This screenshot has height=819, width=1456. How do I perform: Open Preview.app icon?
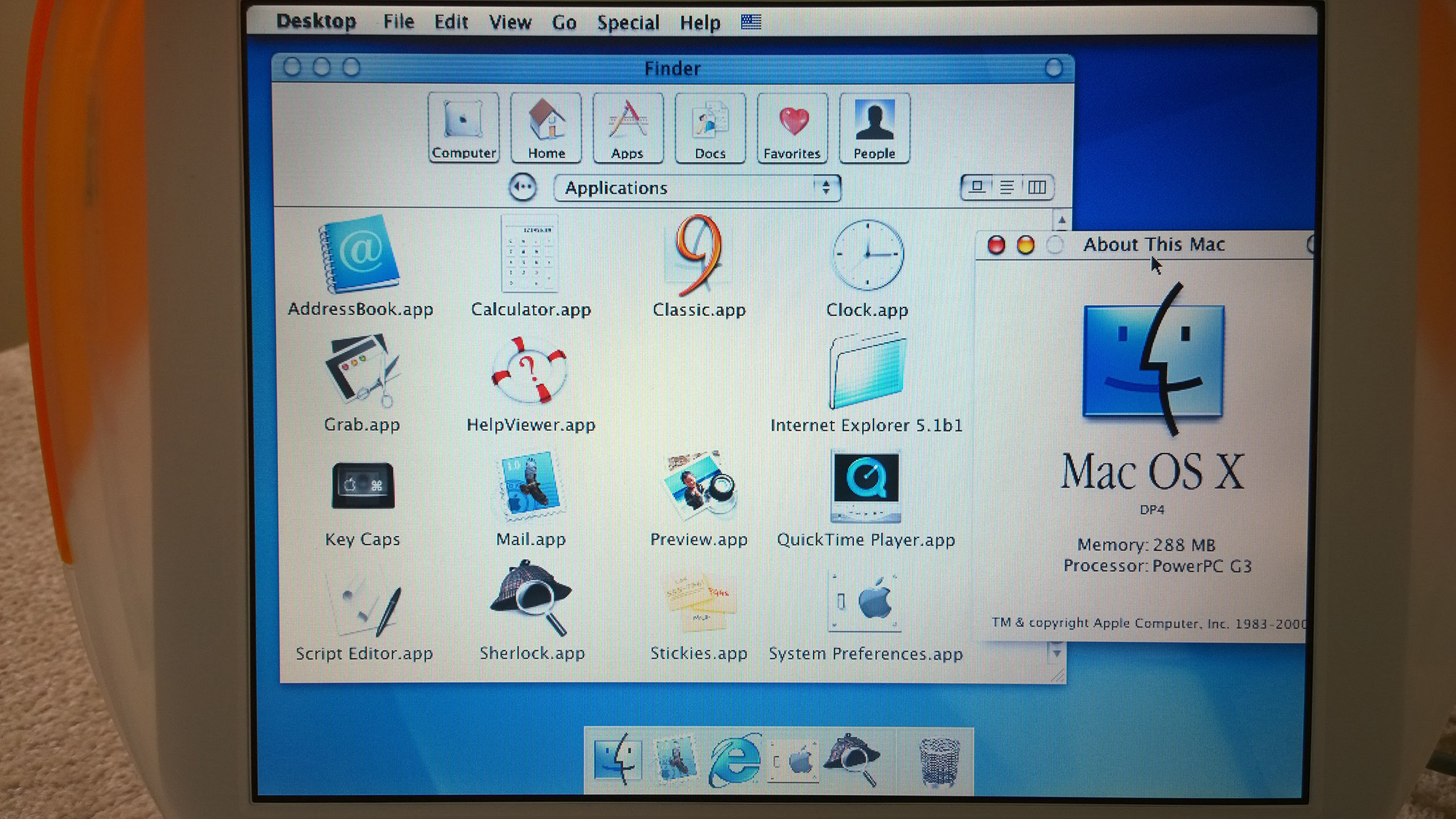pyautogui.click(x=700, y=485)
